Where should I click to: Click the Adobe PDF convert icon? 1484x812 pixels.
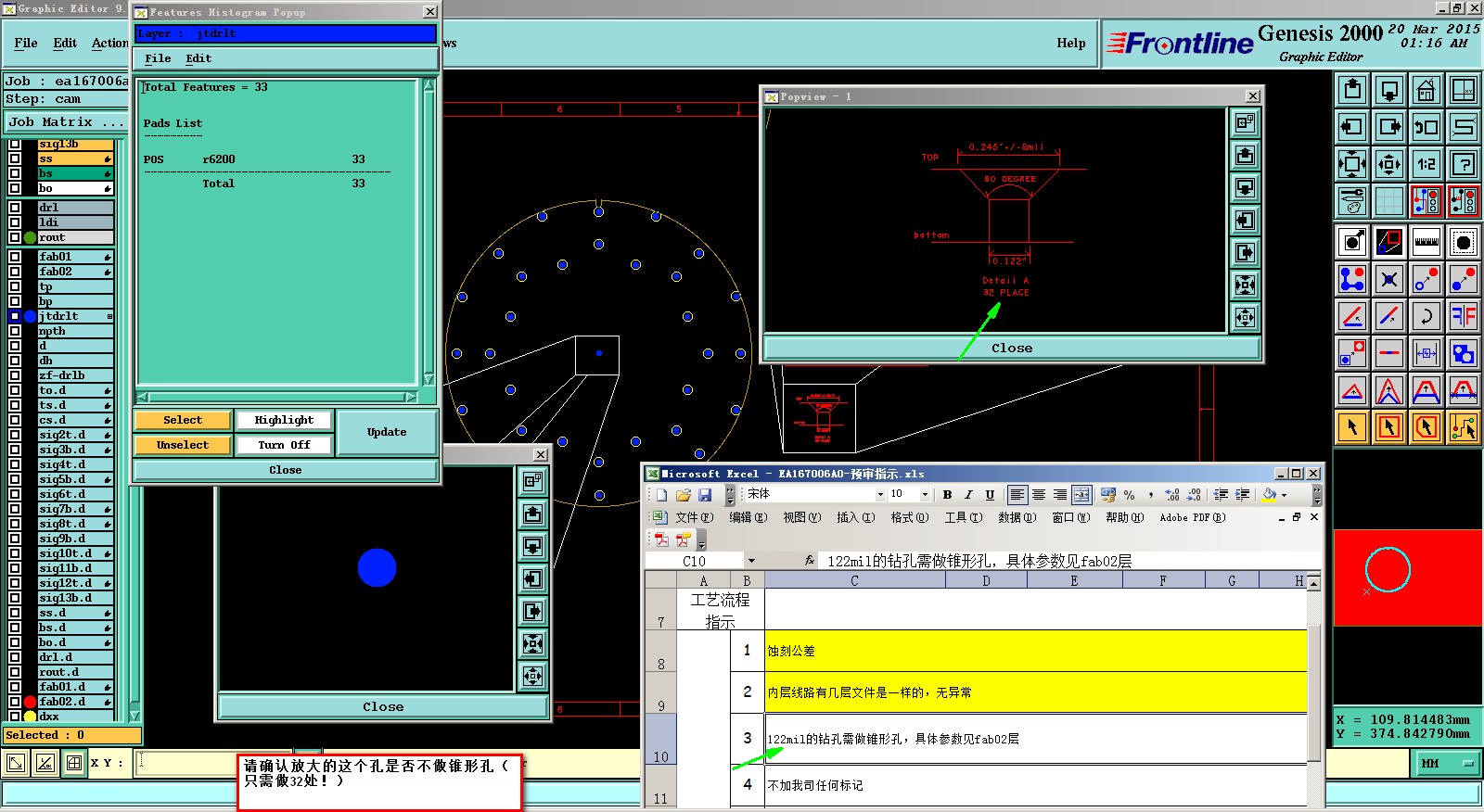pos(661,539)
